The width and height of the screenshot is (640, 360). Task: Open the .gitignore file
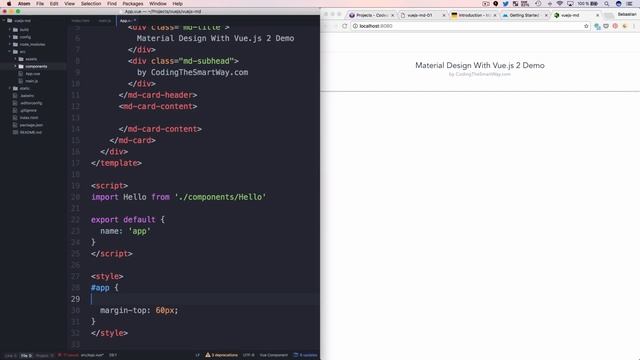coord(28,111)
